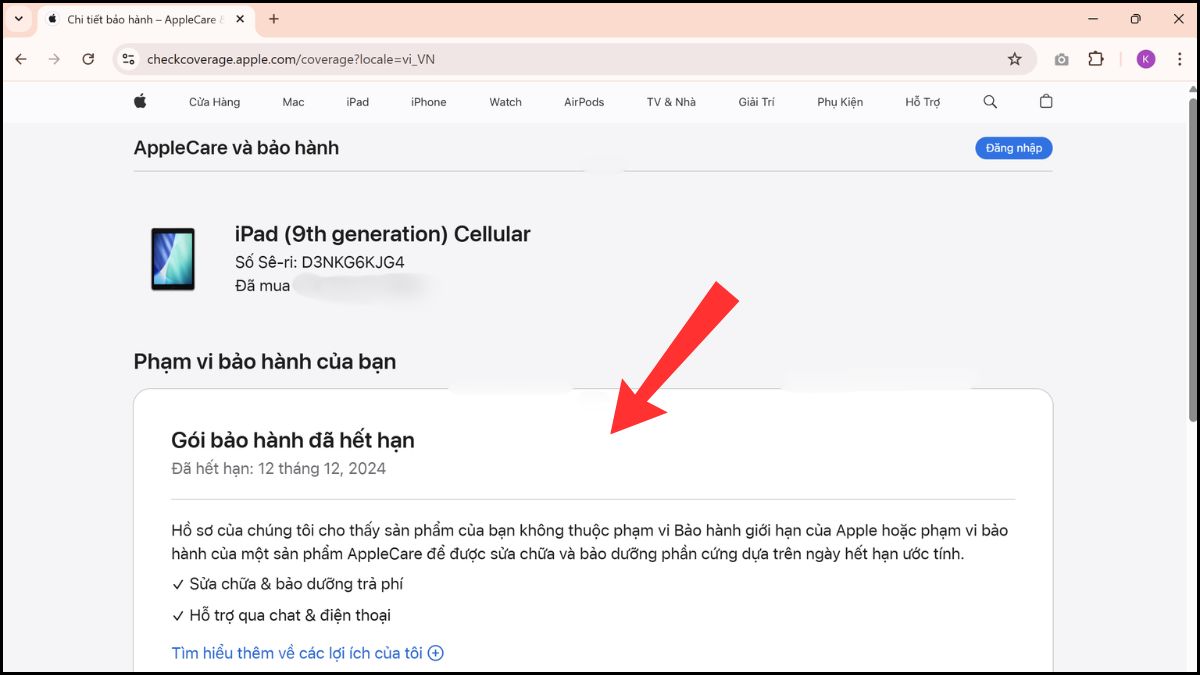This screenshot has width=1200, height=675.
Task: Go back using the back arrow
Action: 20,58
